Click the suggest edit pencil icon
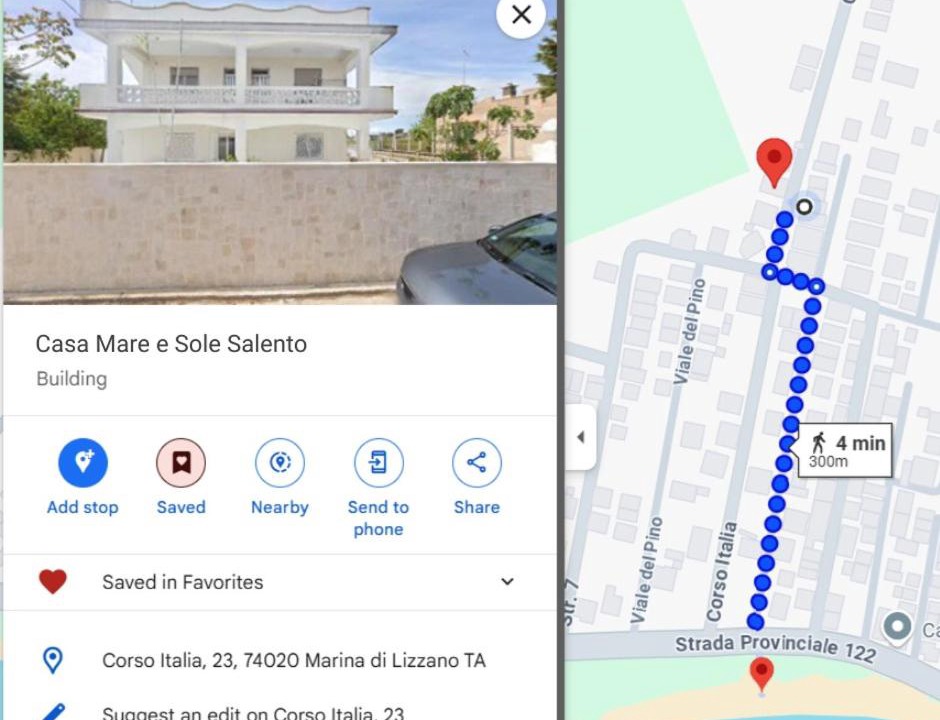The width and height of the screenshot is (940, 720). [x=53, y=713]
